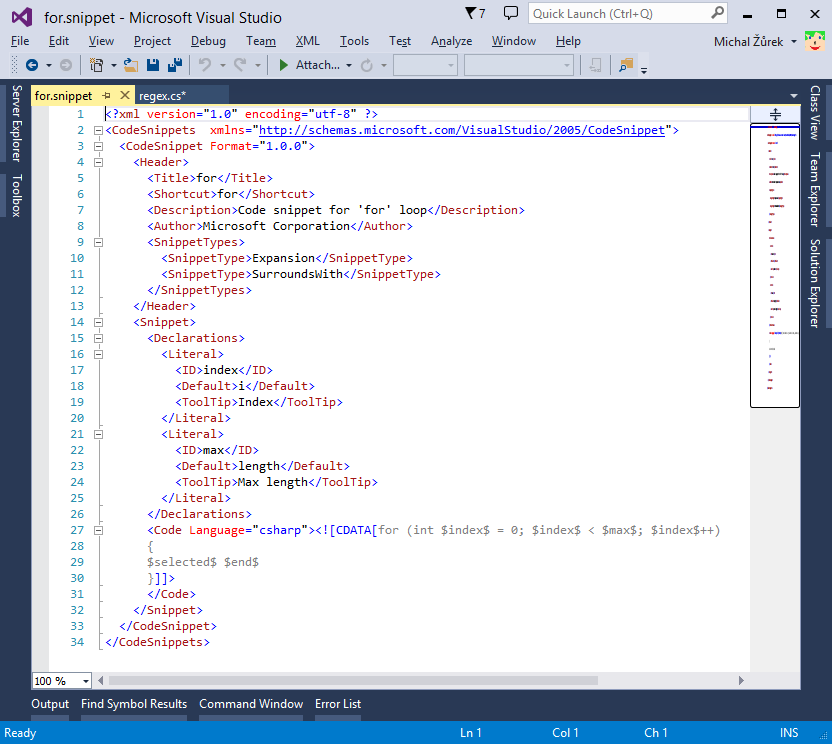Click the Find in Files icon
This screenshot has height=744, width=832.
pos(625,66)
